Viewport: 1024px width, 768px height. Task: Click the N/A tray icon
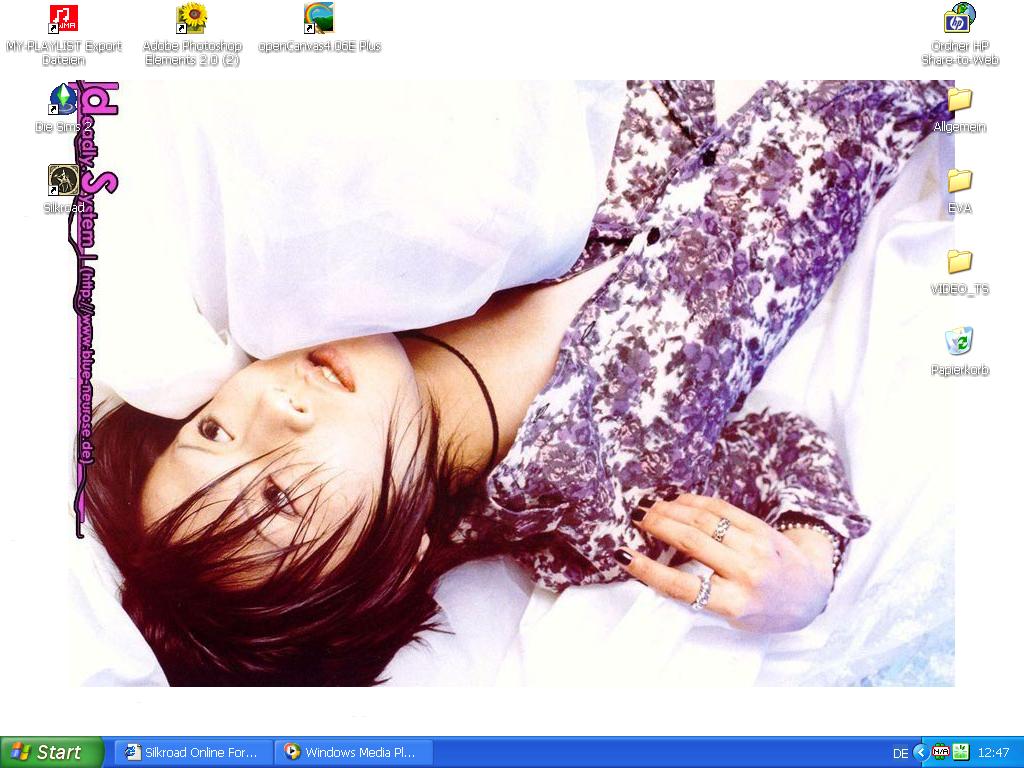coord(941,752)
